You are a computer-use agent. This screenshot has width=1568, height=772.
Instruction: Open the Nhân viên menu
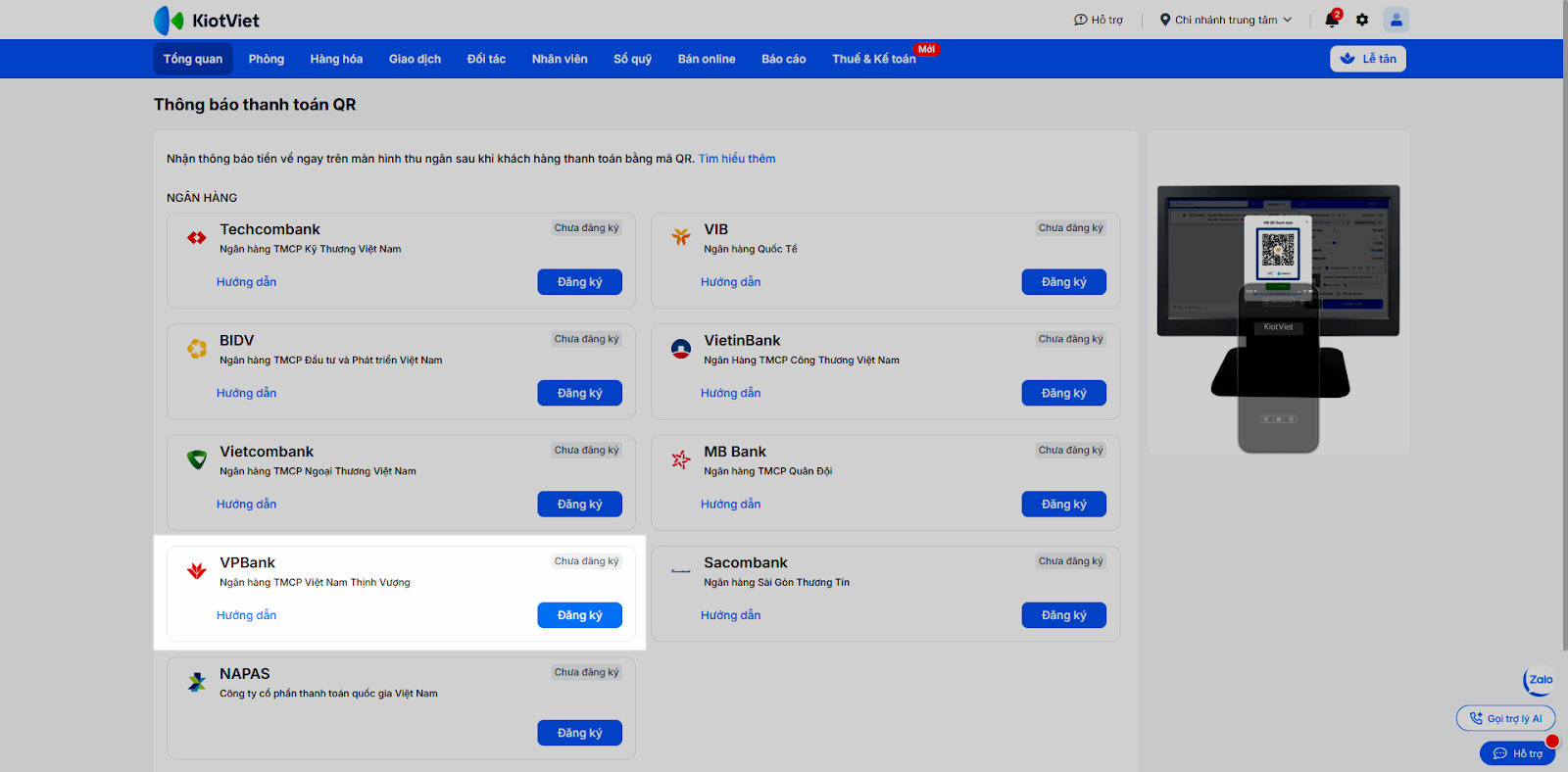(560, 59)
